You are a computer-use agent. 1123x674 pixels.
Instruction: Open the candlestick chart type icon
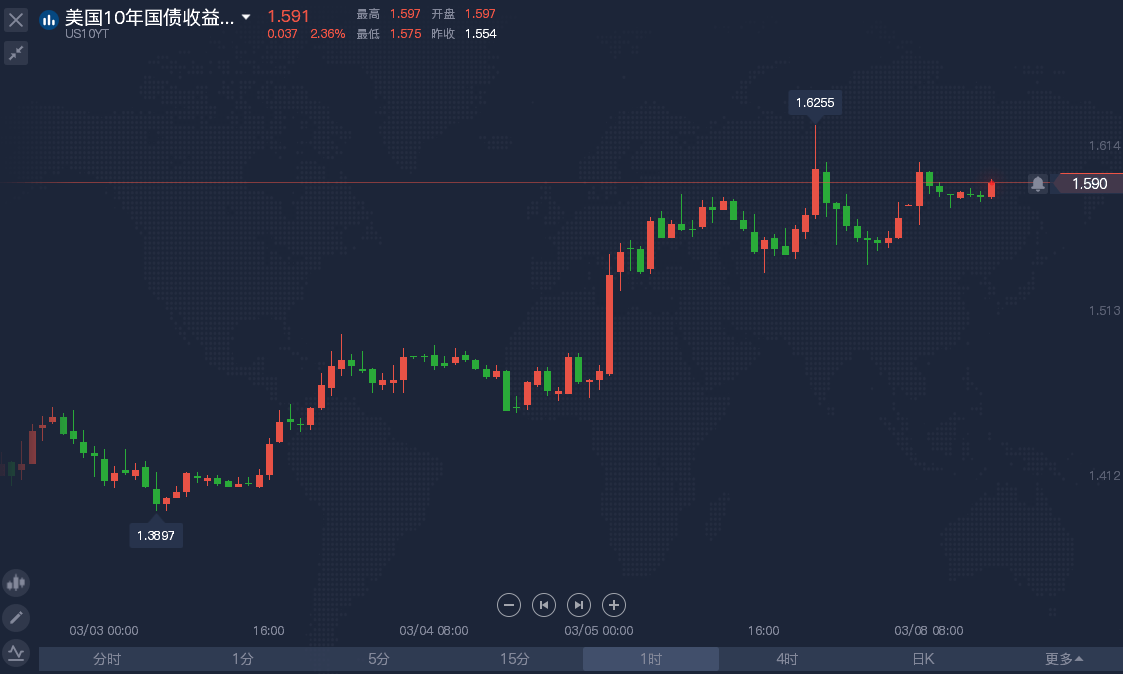point(16,583)
